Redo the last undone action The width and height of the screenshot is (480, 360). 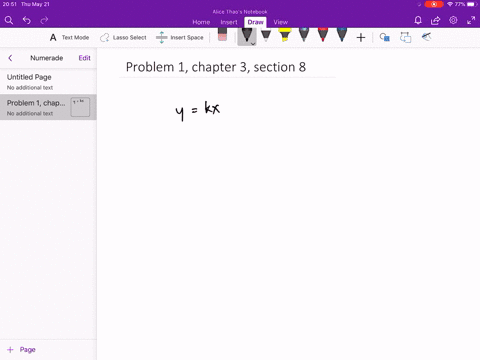[44, 20]
